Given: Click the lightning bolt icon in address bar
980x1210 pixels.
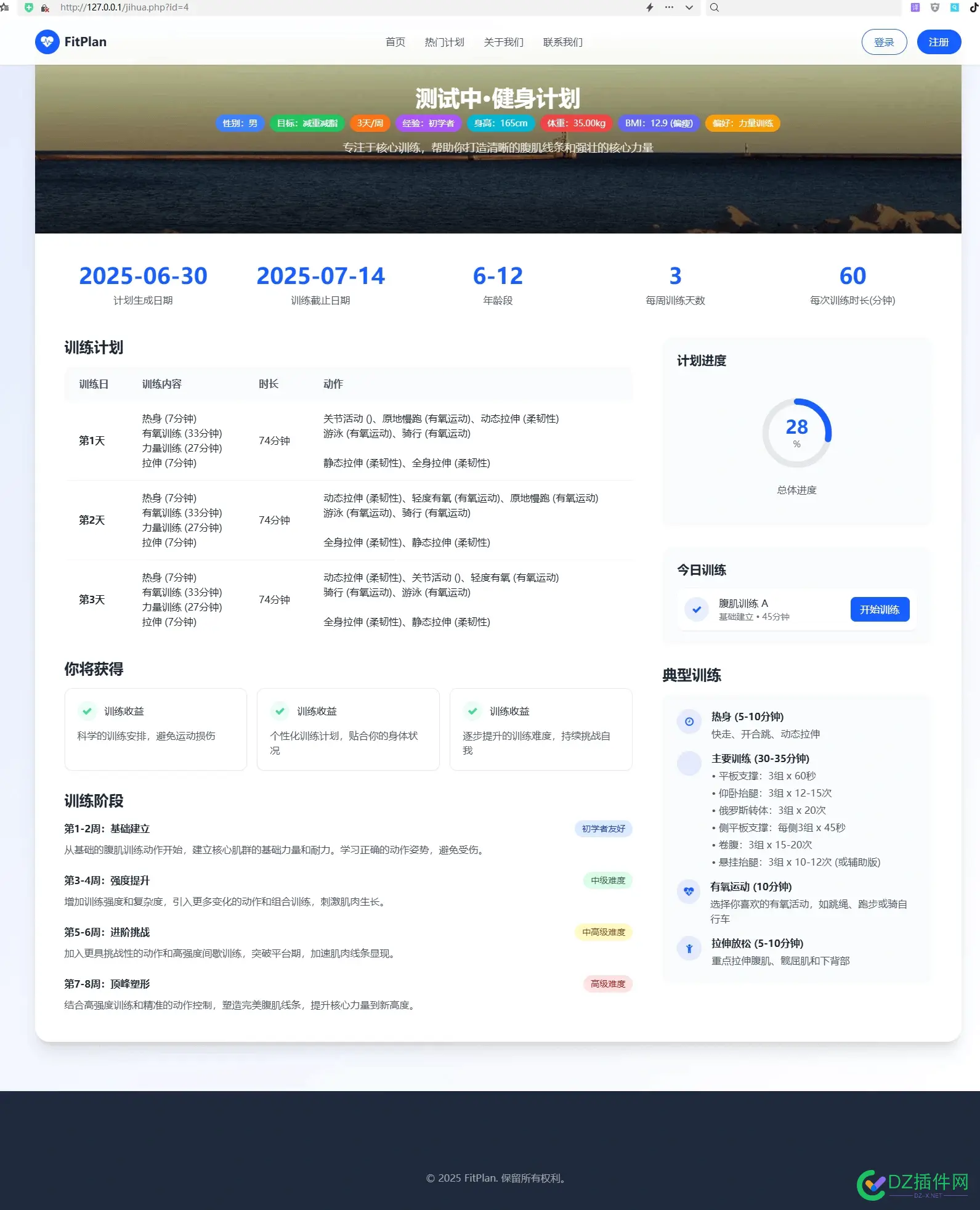Looking at the screenshot, I should pos(649,7).
